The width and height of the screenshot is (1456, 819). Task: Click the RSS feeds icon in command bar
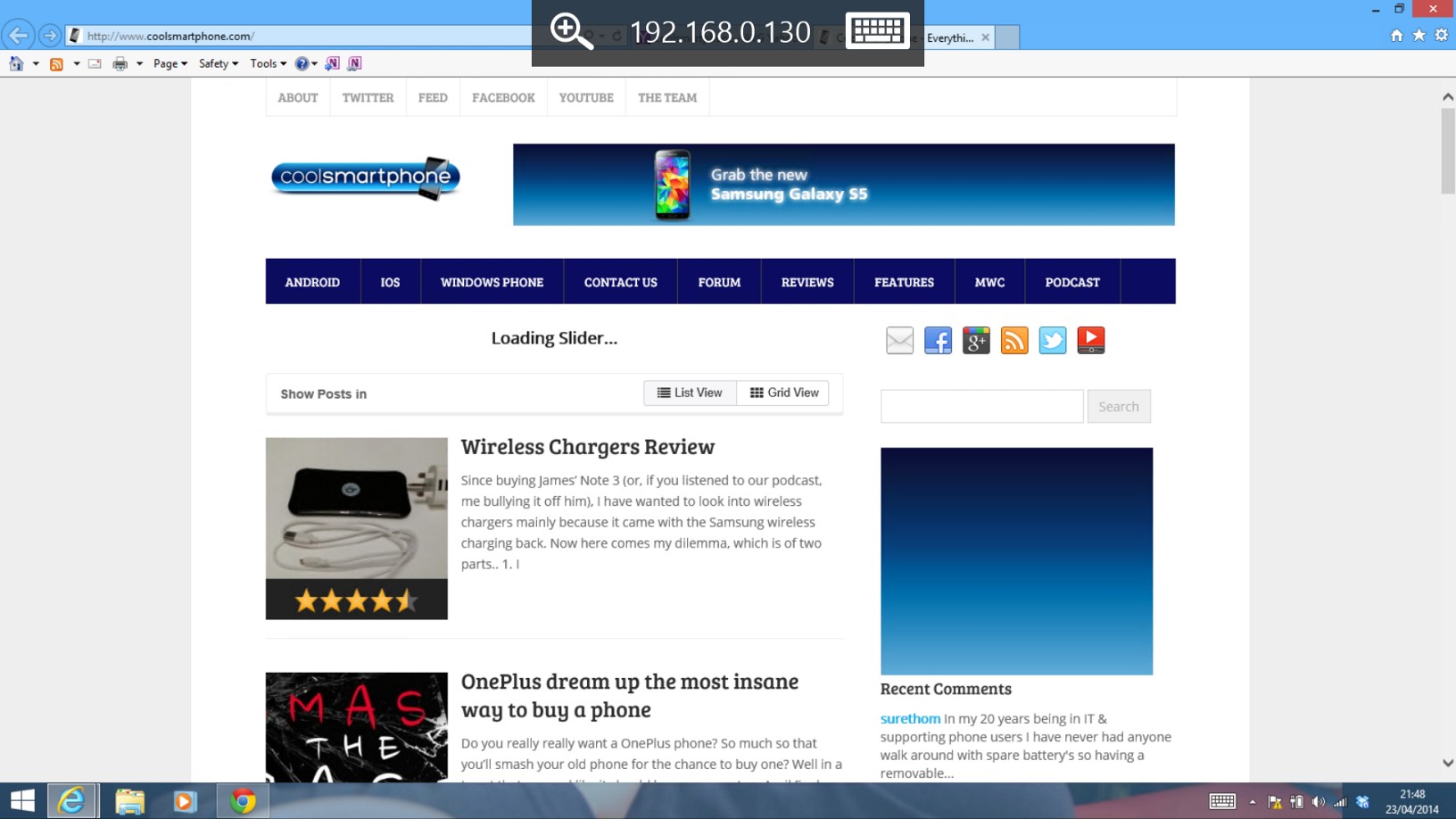[x=56, y=63]
